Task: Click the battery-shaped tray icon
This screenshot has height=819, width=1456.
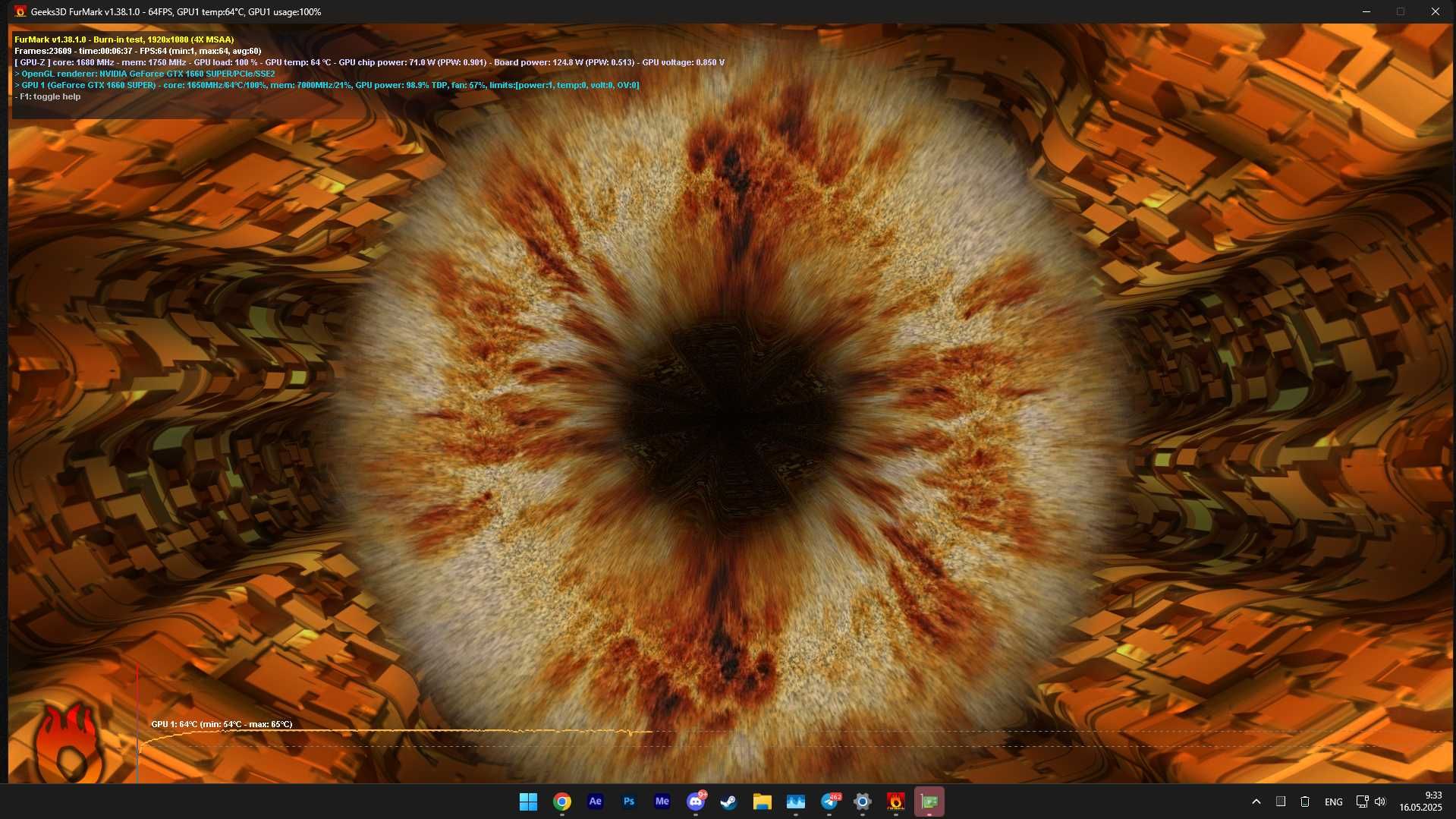Action: 1305,802
